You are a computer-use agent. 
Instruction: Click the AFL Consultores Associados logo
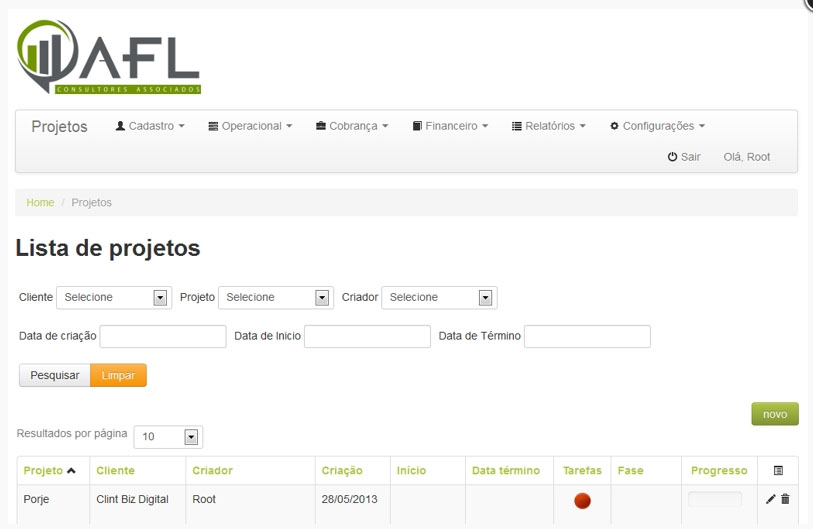(108, 58)
